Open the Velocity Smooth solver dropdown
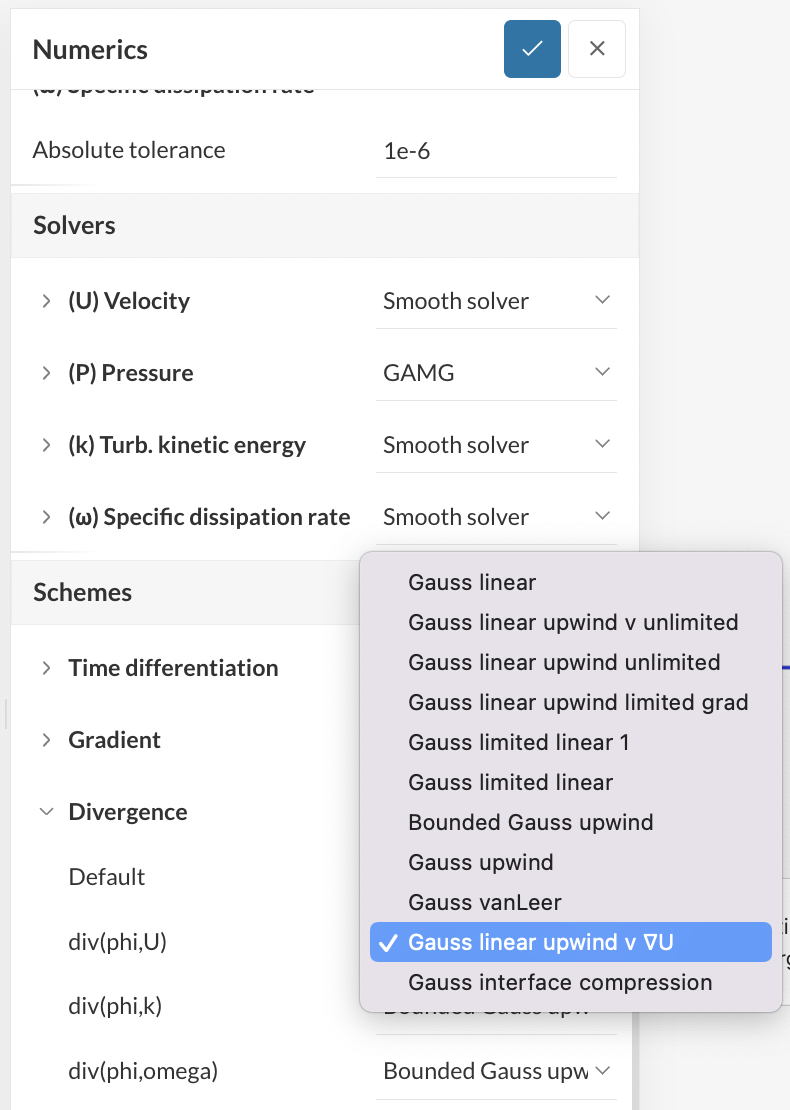The image size is (790, 1110). pos(496,301)
